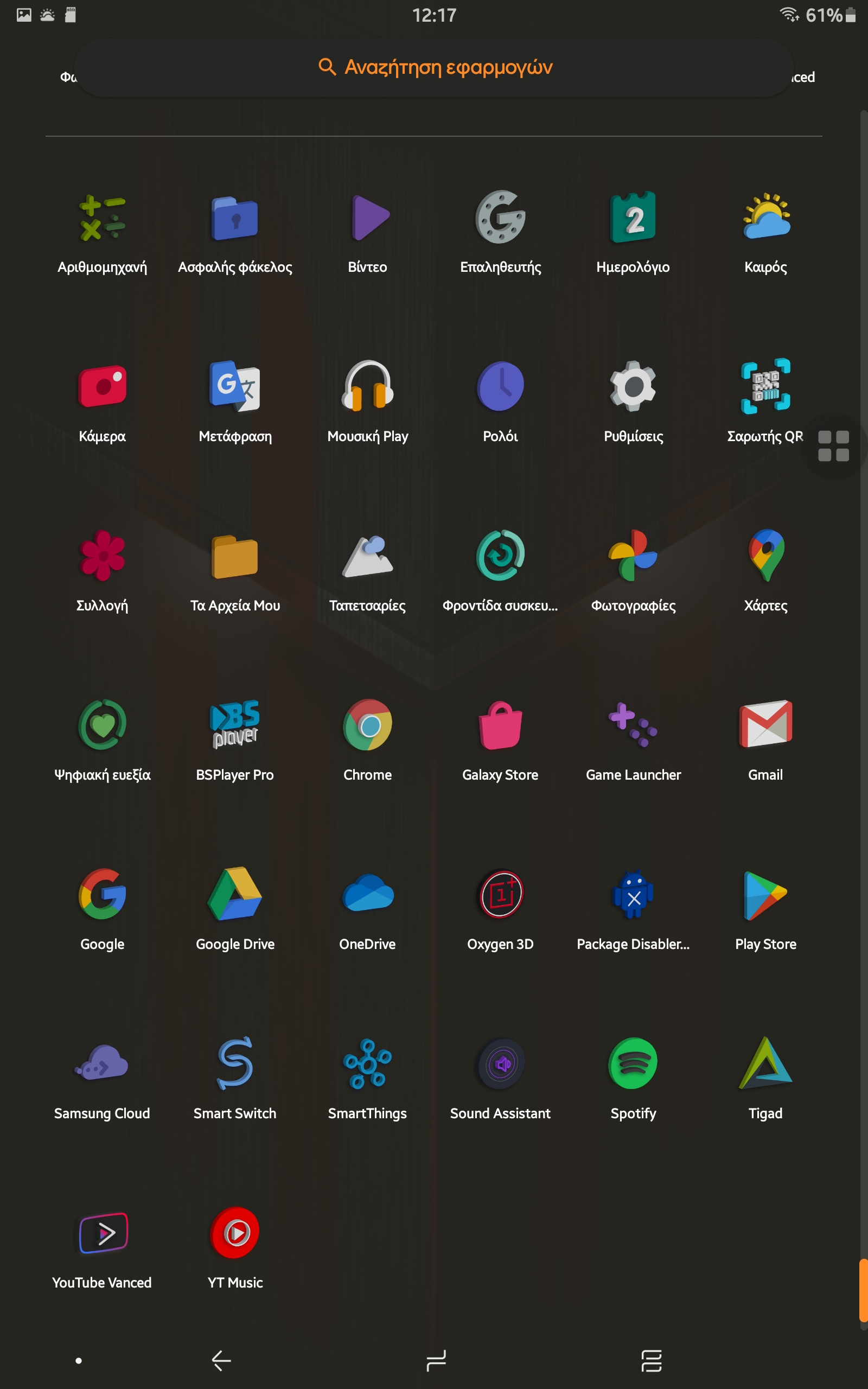Viewport: 868px width, 1389px height.
Task: Open Ρυθμίσεις settings
Action: (633, 386)
